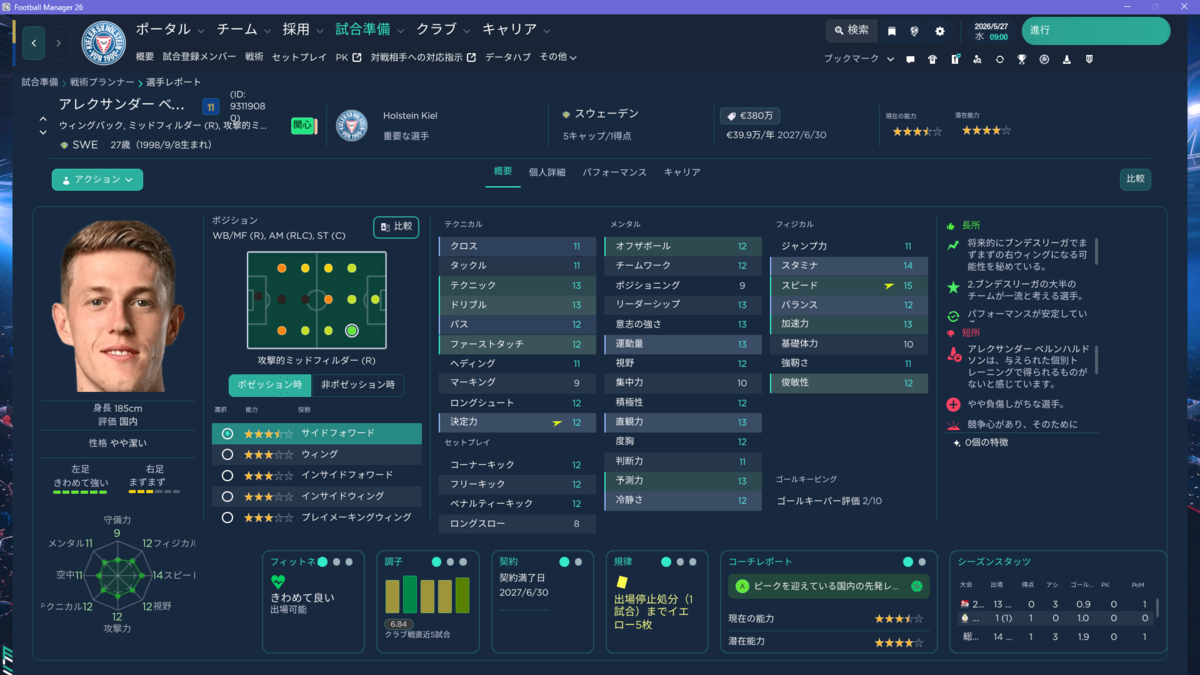Open the shirt shortcut icon
The width and height of the screenshot is (1200, 675).
point(933,59)
